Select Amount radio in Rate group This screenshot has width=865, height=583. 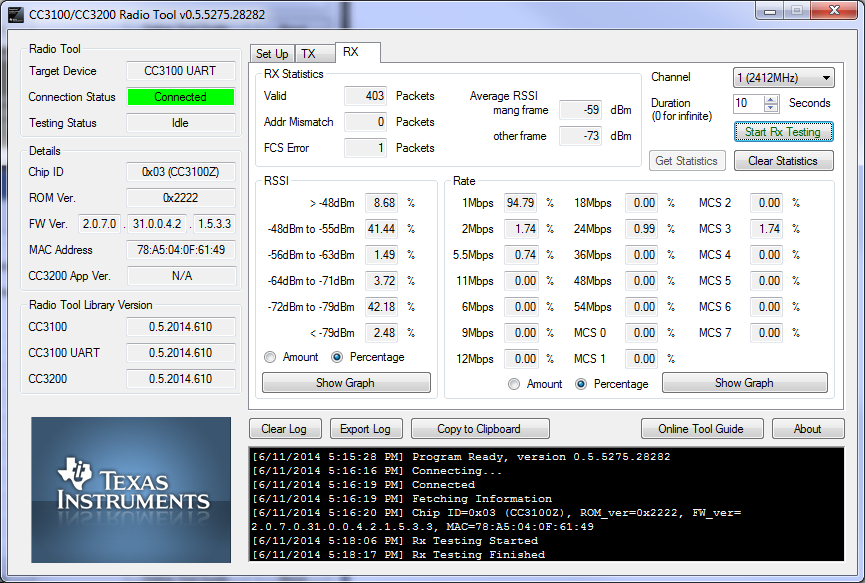point(514,384)
